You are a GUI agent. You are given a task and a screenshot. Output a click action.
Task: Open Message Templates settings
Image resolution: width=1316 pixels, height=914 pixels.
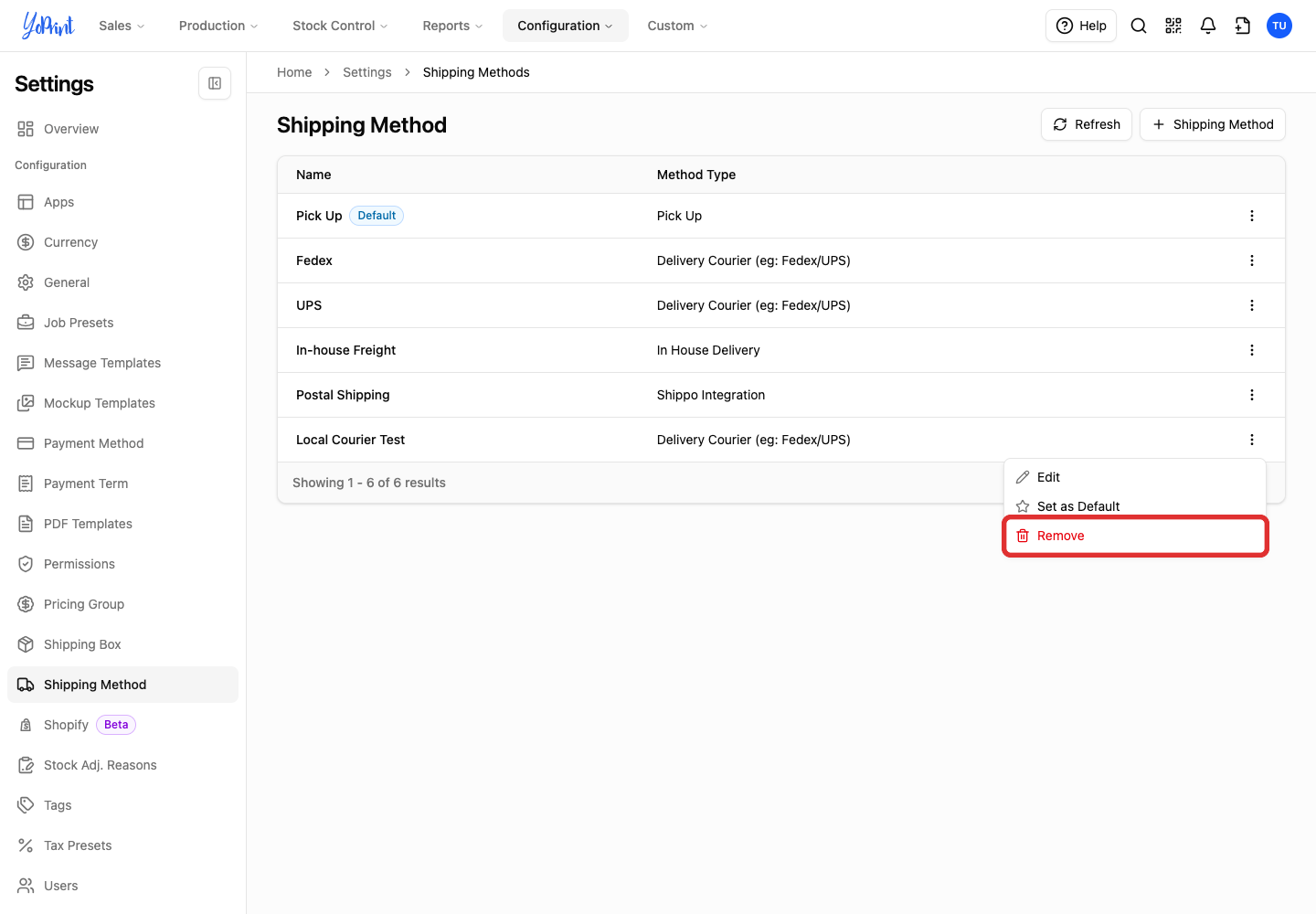(122, 363)
